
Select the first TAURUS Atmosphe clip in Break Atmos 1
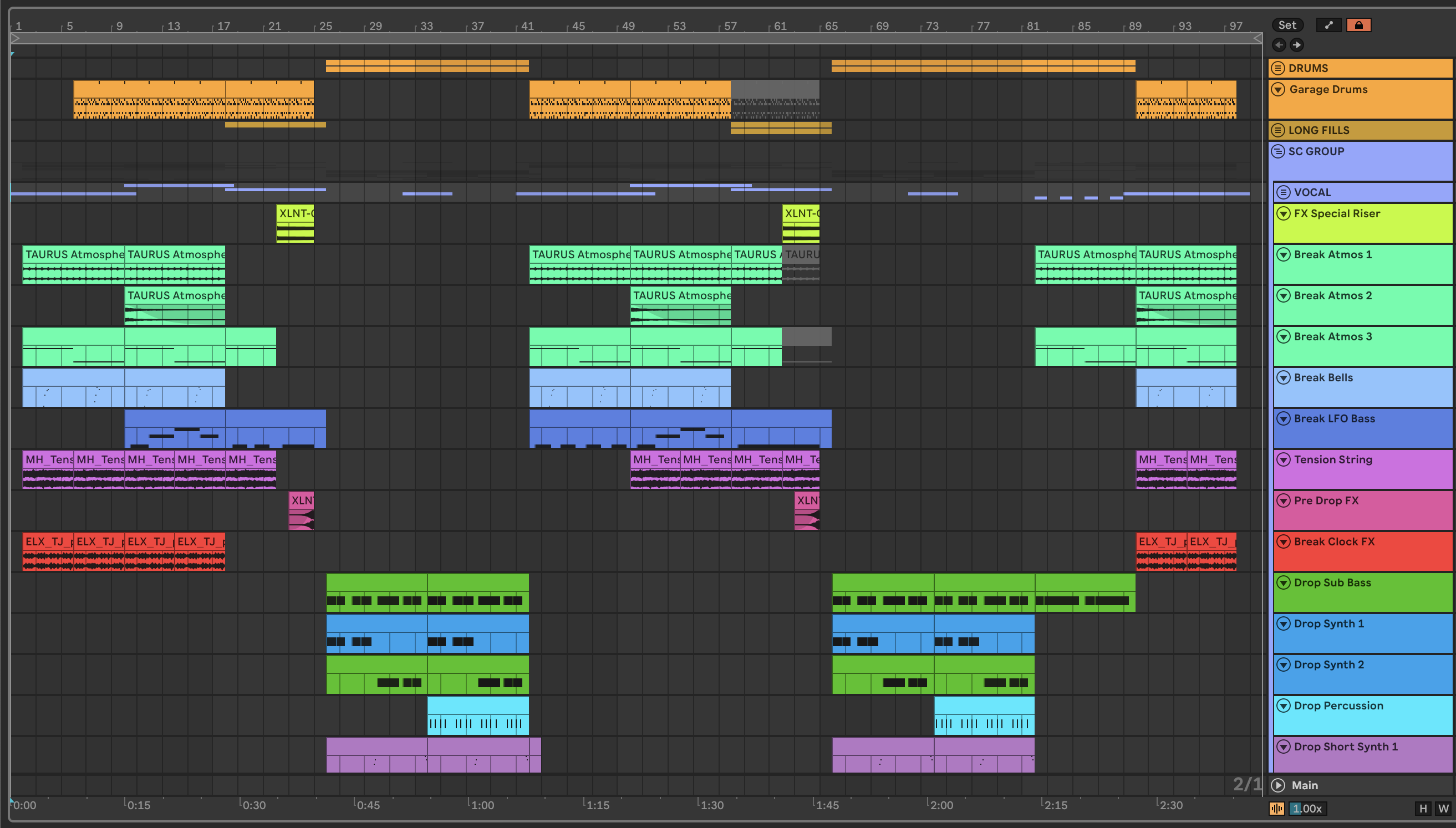tap(73, 264)
